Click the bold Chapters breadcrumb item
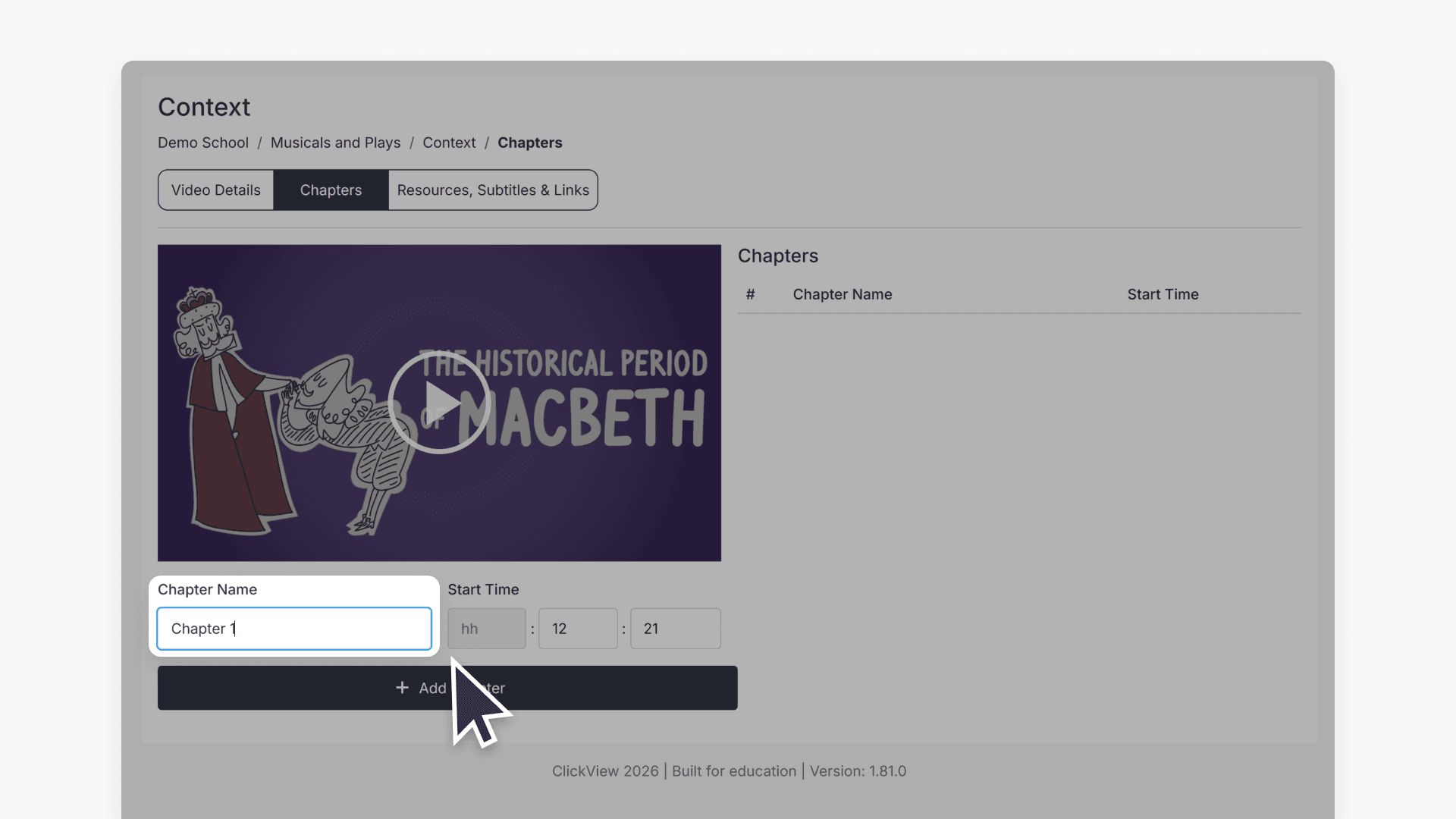This screenshot has height=819, width=1456. click(x=529, y=143)
